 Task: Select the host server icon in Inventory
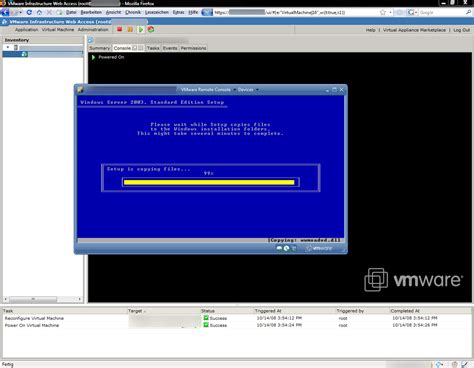(16, 47)
